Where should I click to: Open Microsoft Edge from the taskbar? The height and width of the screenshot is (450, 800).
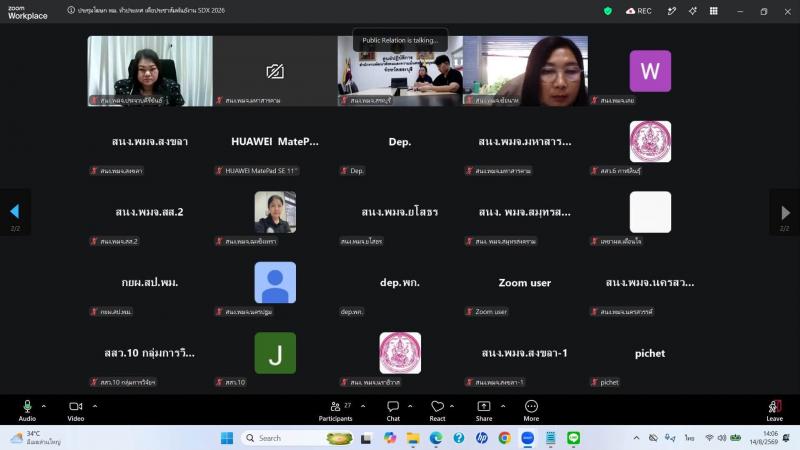pos(436,438)
